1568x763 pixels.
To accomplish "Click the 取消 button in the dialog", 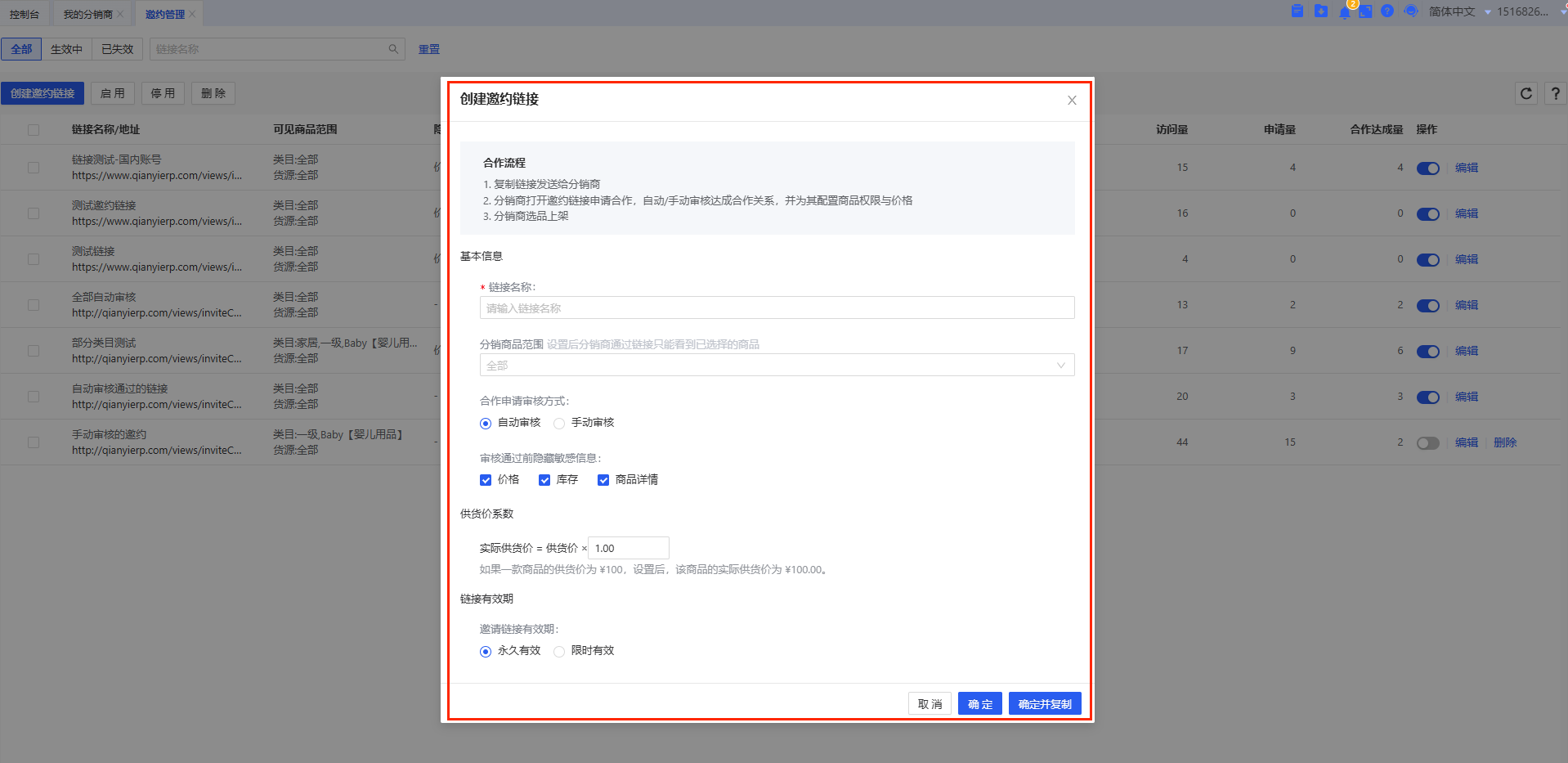I will pyautogui.click(x=930, y=703).
